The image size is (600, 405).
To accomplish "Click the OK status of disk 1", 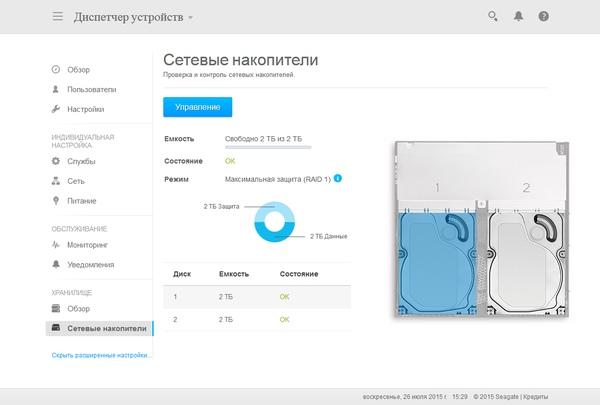I will pos(284,297).
